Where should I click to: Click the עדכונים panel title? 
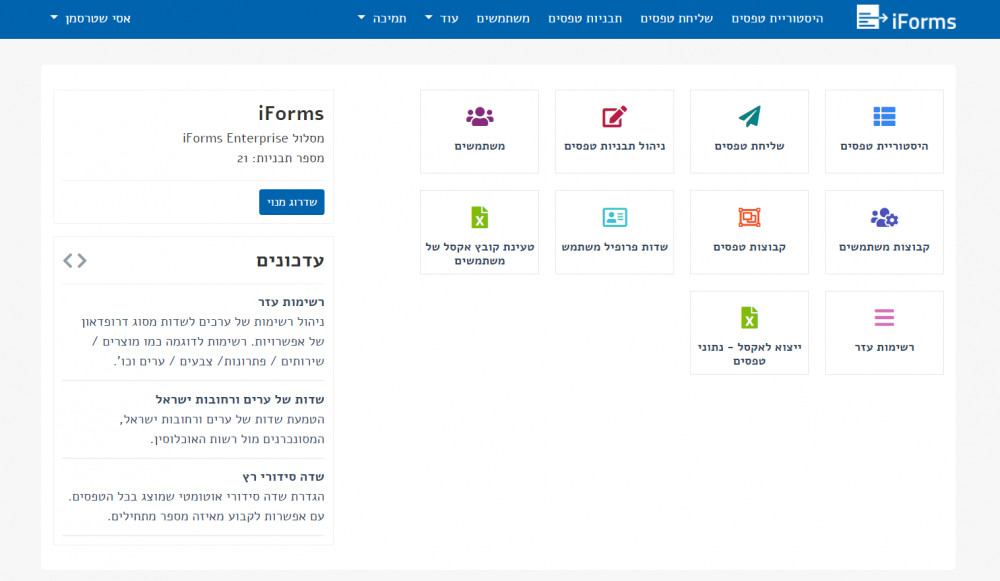(290, 261)
